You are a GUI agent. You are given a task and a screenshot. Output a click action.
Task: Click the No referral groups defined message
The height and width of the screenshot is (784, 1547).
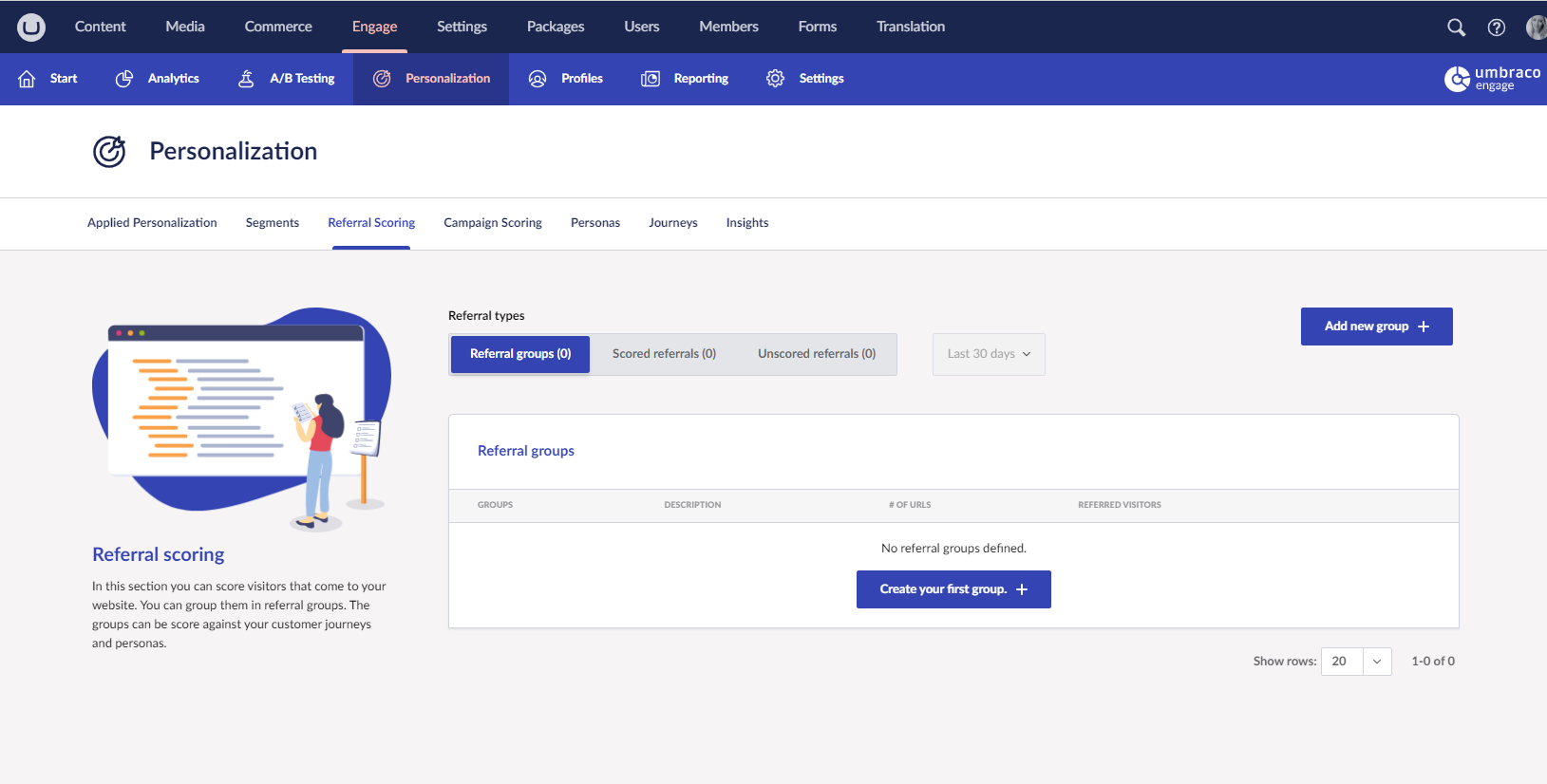[953, 549]
